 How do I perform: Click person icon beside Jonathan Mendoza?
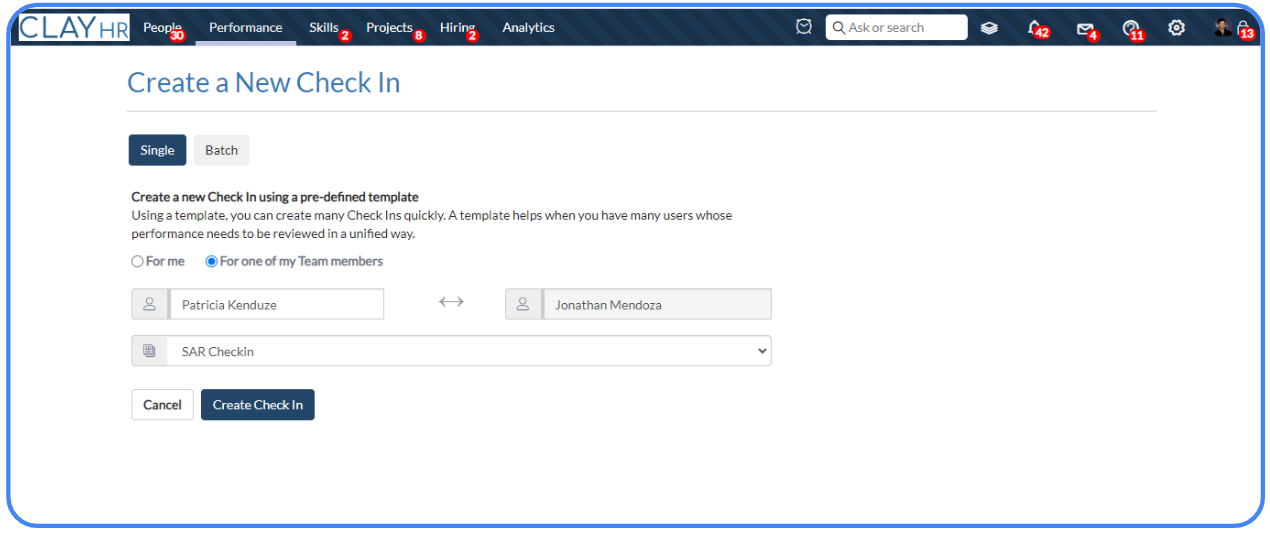click(523, 304)
